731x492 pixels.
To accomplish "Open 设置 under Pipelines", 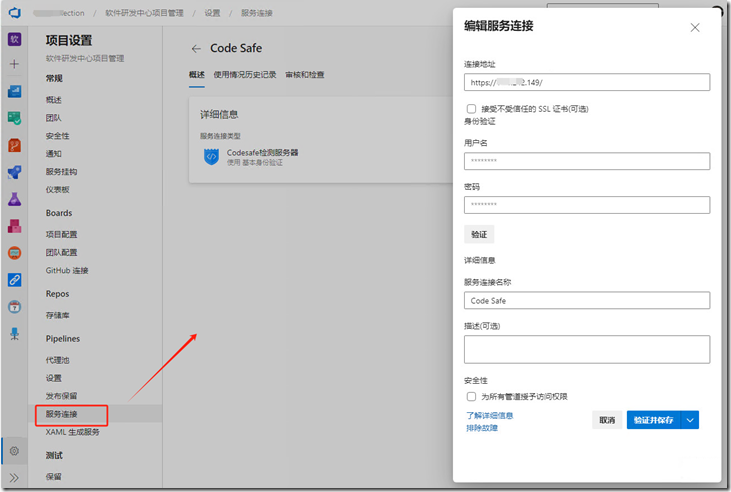I will pos(54,378).
